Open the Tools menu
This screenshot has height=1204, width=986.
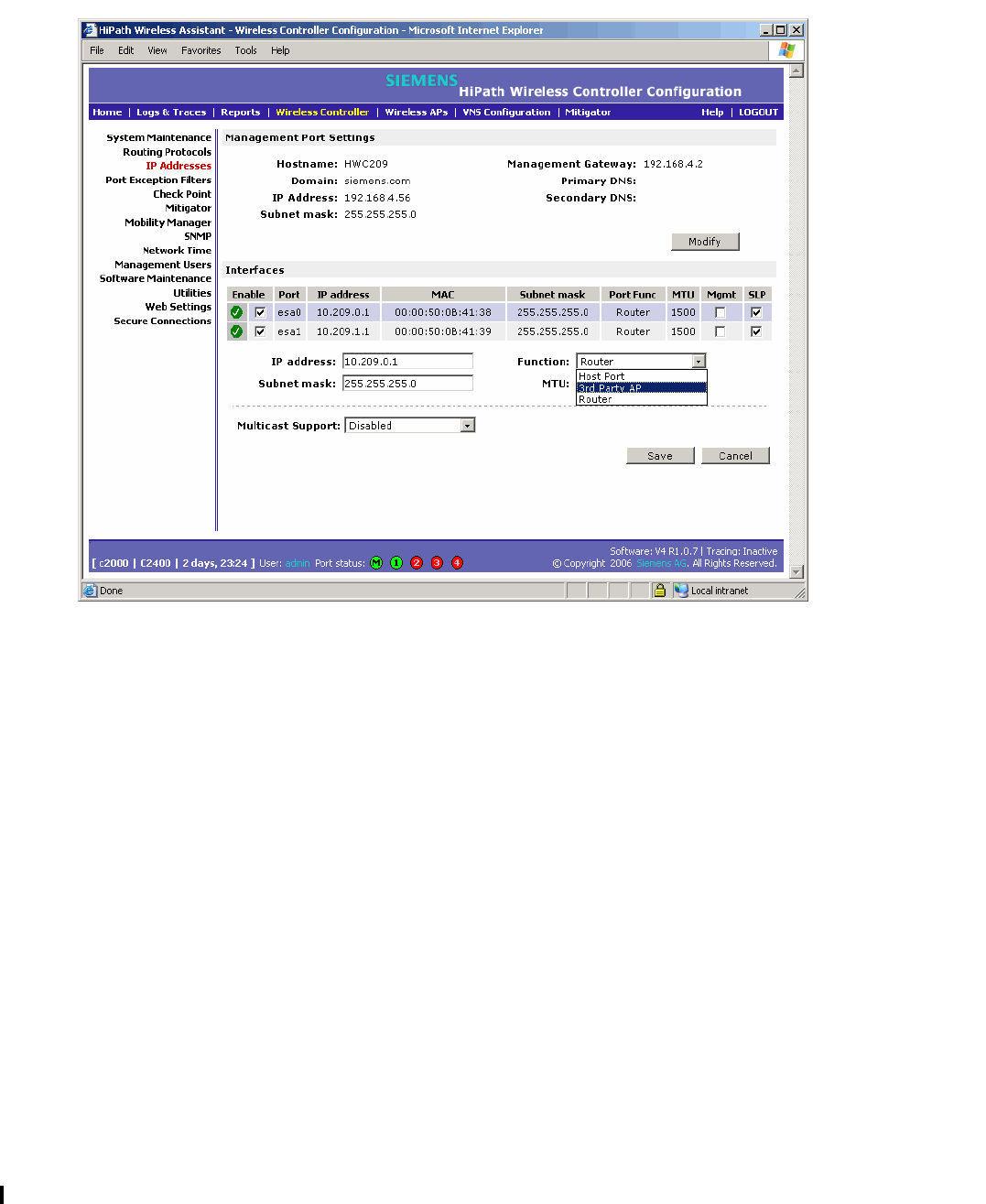point(246,50)
